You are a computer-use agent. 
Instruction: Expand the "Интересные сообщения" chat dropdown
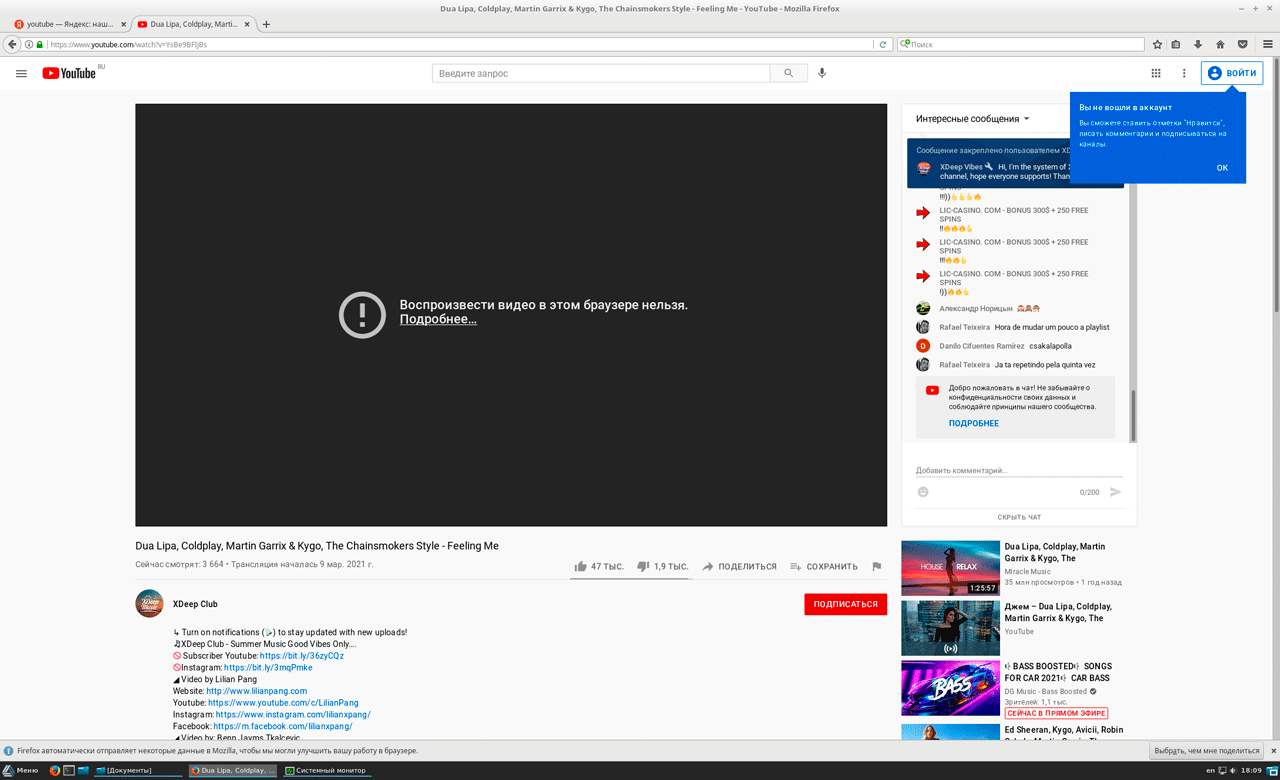972,119
